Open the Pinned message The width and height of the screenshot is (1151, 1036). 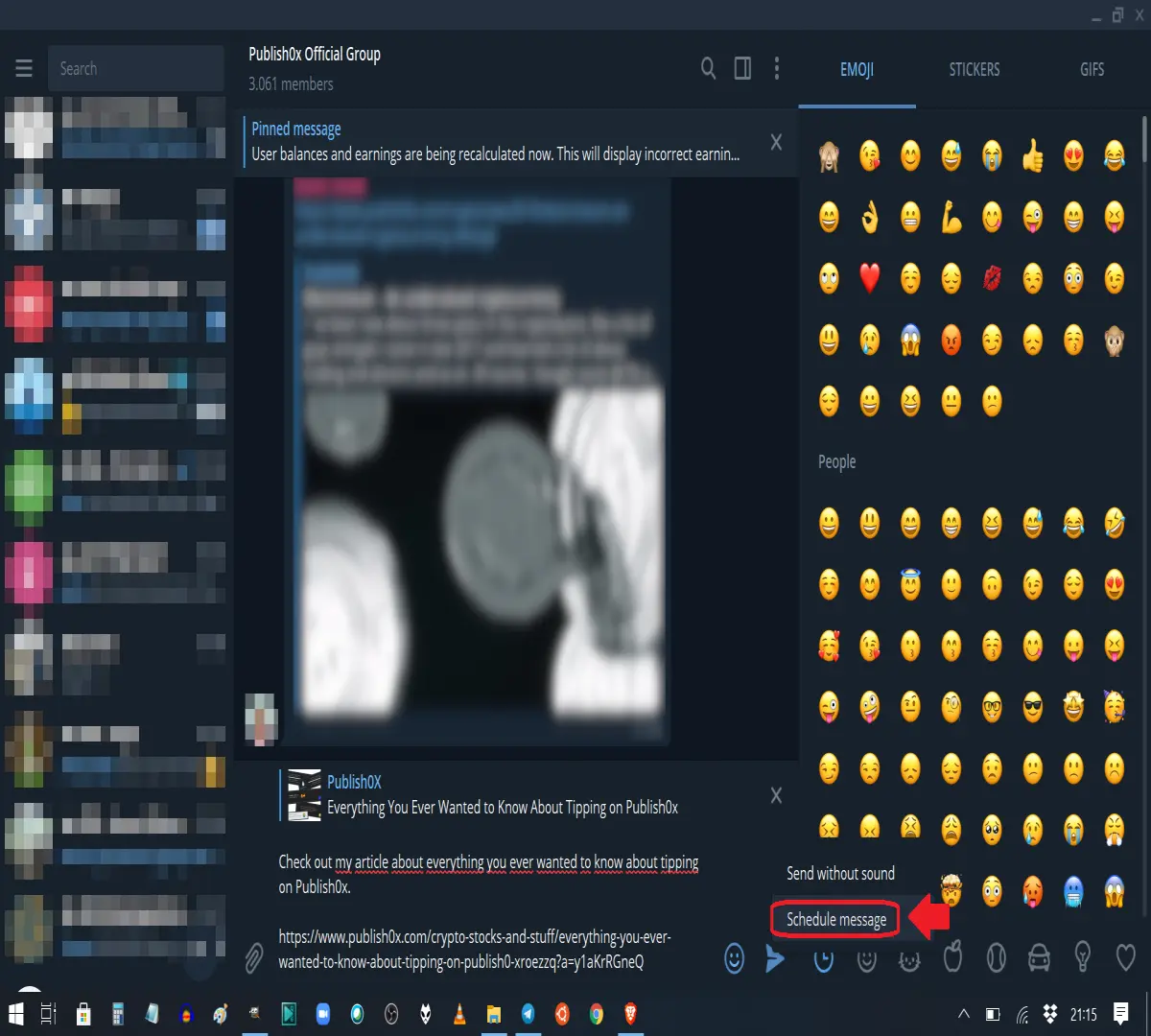click(x=495, y=142)
